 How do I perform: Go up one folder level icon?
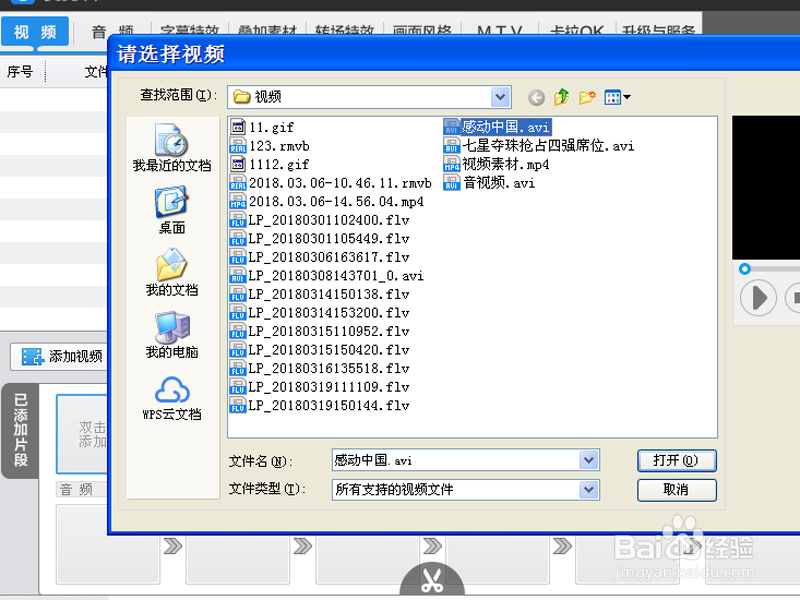click(x=561, y=96)
